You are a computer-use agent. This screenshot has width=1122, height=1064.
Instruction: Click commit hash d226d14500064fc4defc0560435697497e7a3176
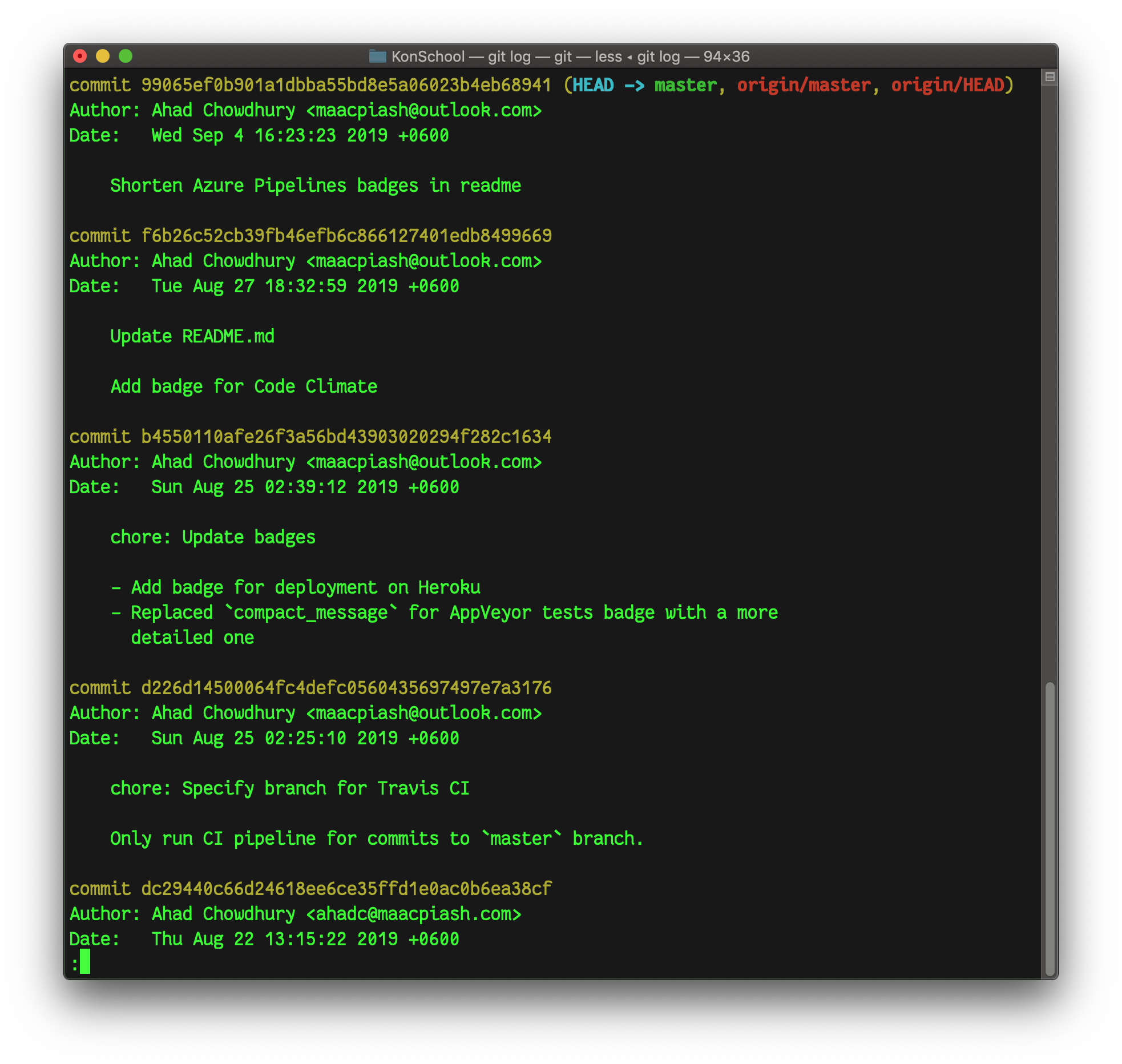346,688
